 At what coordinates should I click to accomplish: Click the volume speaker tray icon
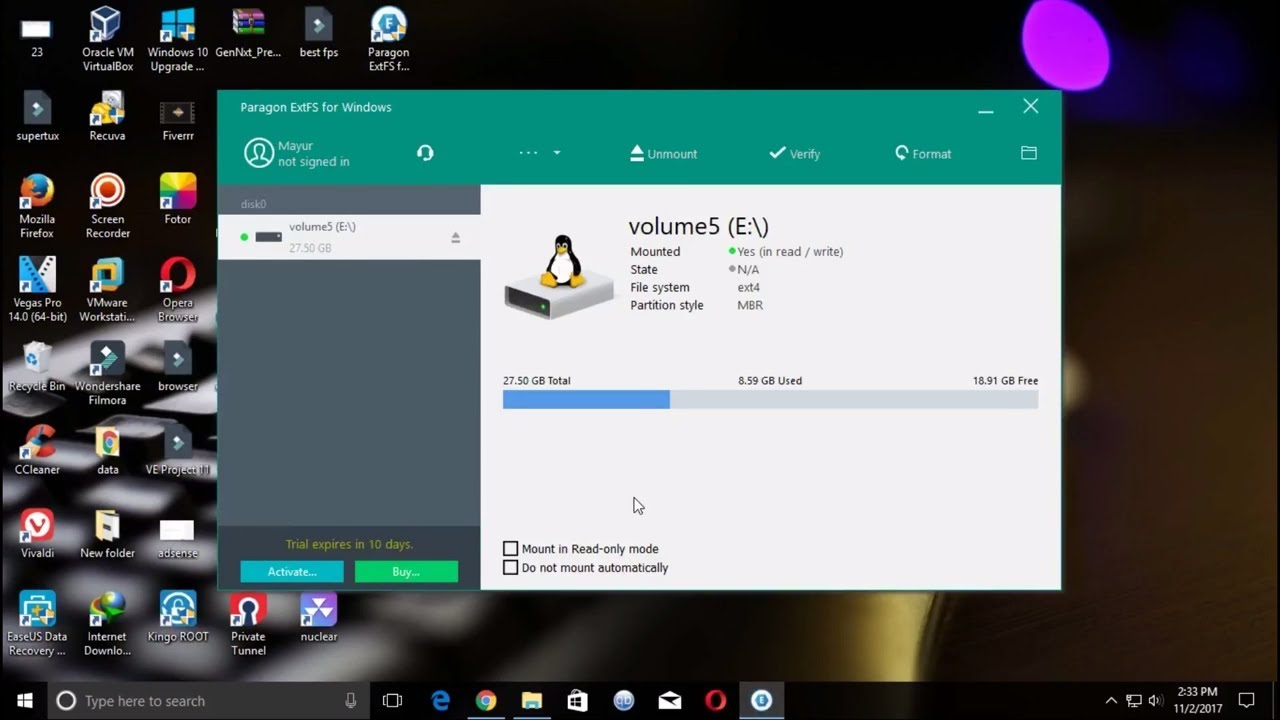(1155, 701)
